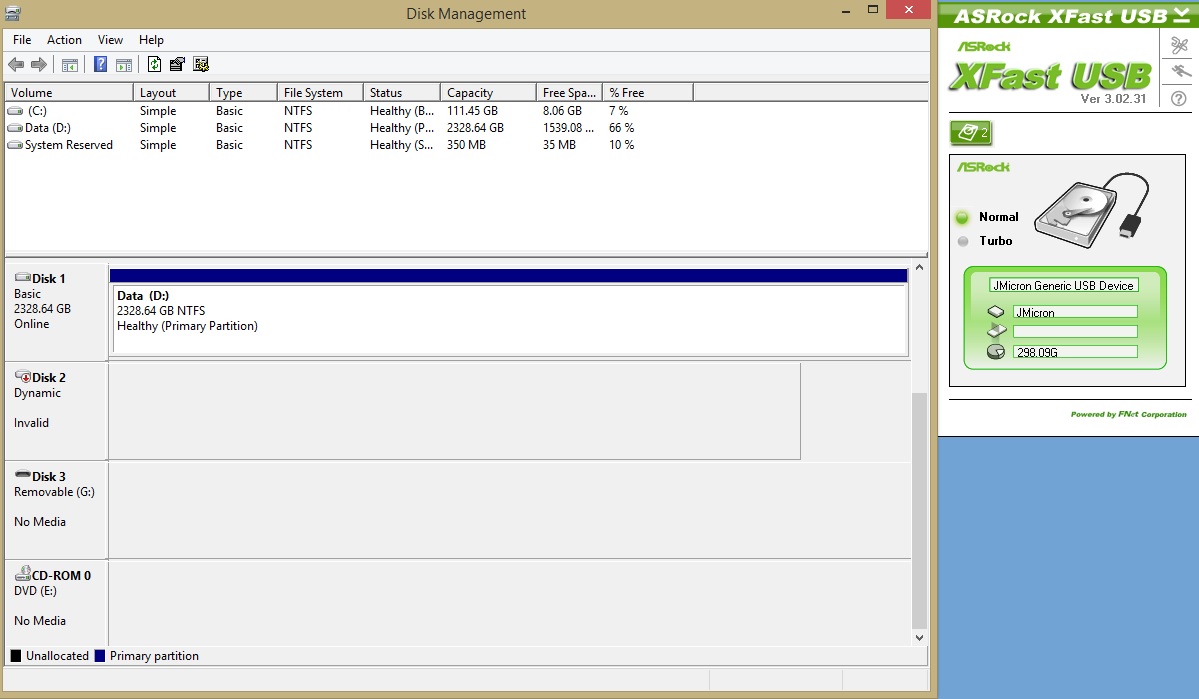The height and width of the screenshot is (699, 1199).
Task: Sort by the Layout column header
Action: click(171, 93)
